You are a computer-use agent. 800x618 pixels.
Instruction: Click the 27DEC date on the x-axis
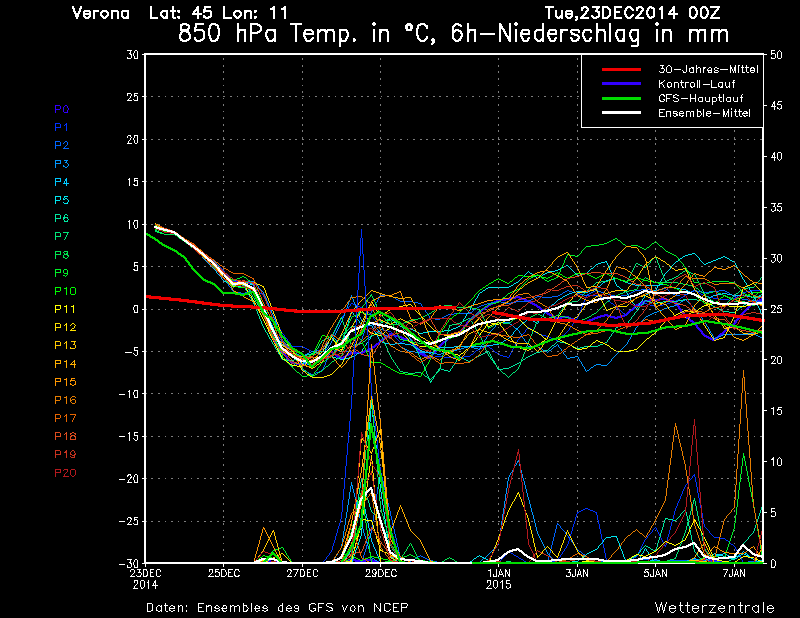(302, 573)
